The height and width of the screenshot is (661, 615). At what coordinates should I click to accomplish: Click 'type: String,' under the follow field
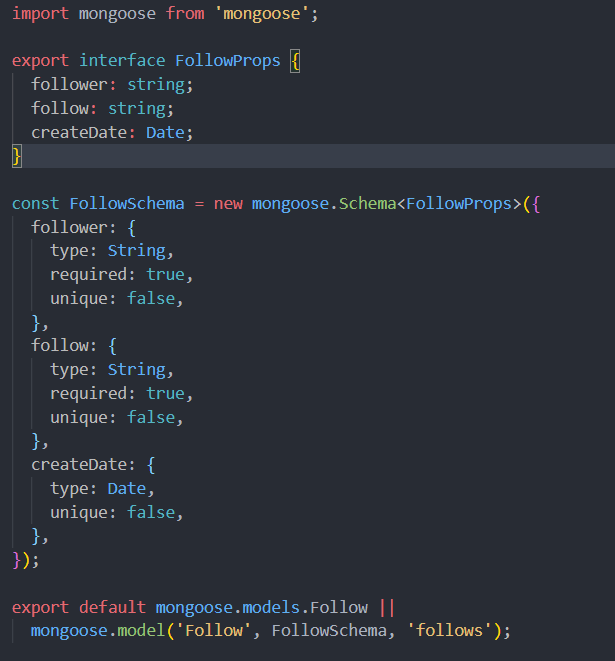tap(112, 370)
